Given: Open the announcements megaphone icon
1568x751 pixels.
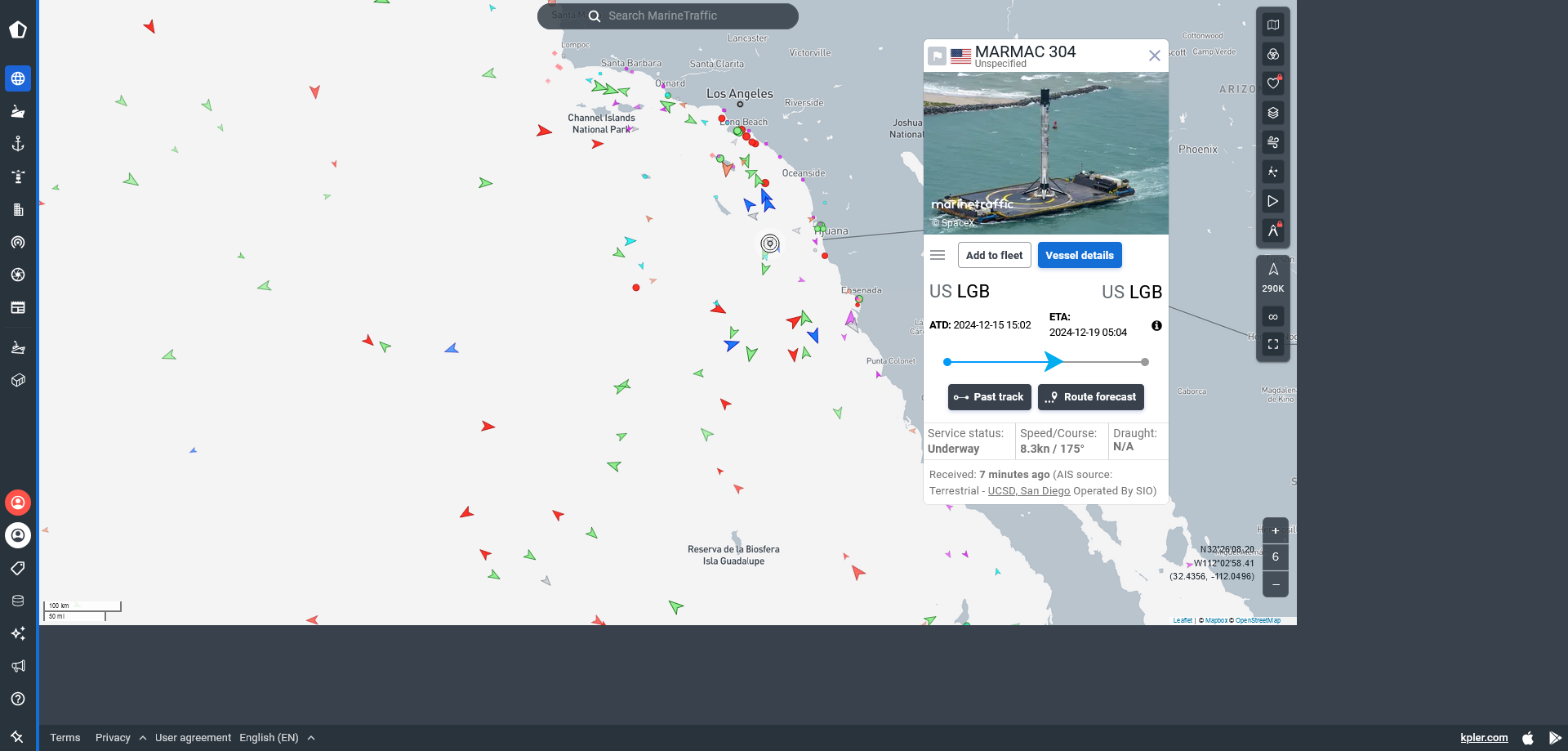Looking at the screenshot, I should pyautogui.click(x=18, y=666).
